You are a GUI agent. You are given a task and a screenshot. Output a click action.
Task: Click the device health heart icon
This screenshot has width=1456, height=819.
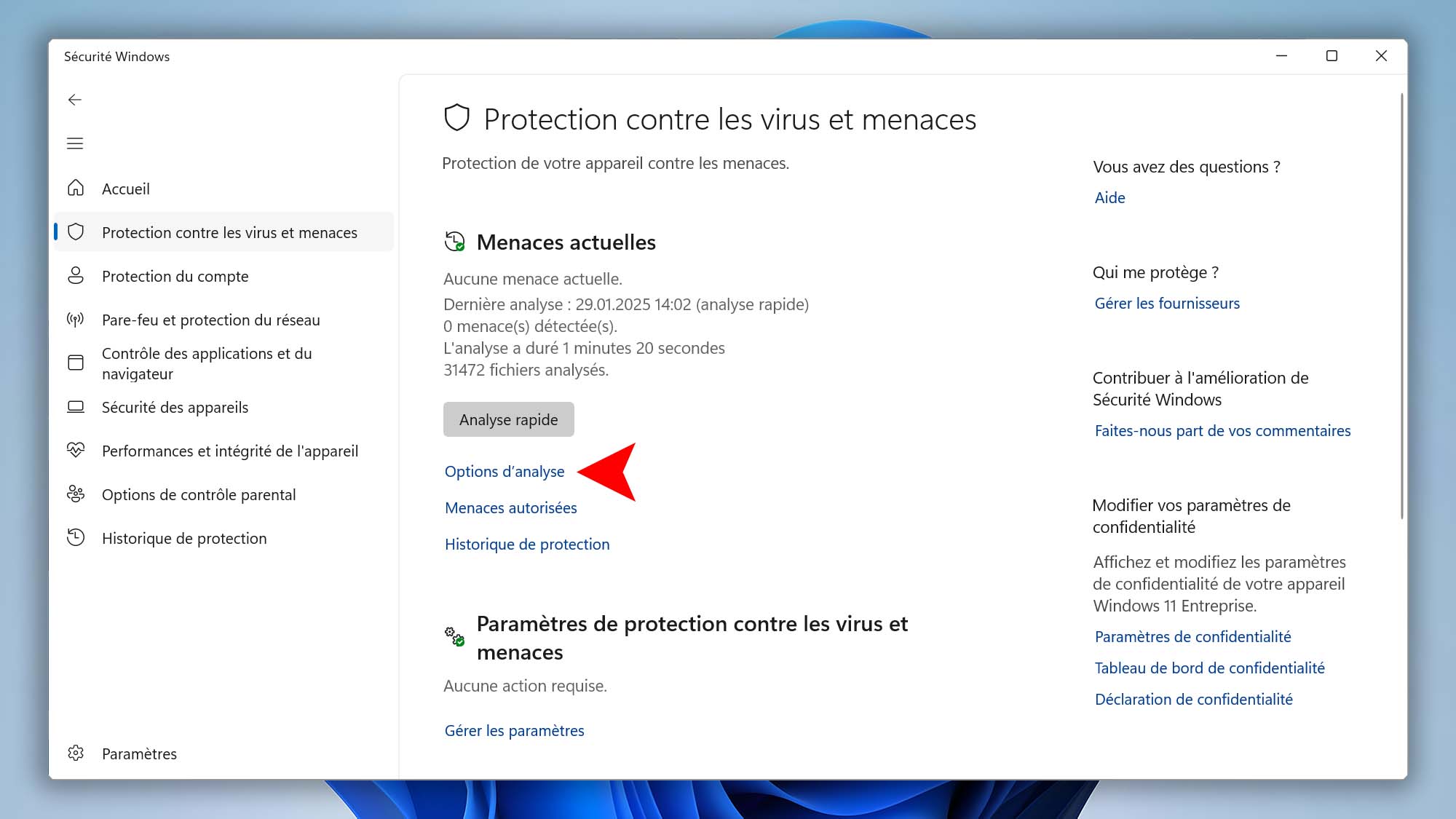coord(76,450)
